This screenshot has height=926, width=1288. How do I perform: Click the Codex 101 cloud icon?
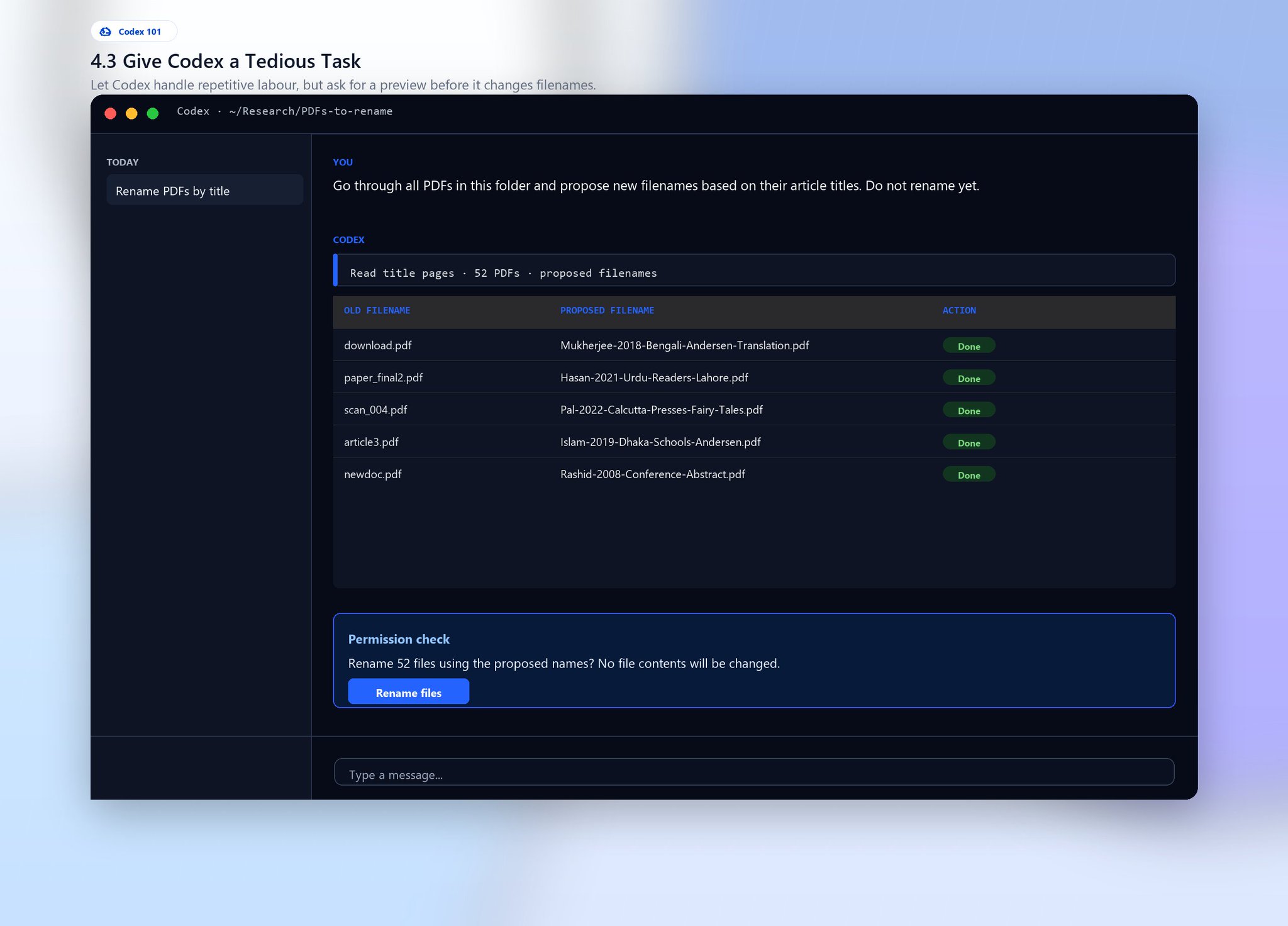click(106, 31)
